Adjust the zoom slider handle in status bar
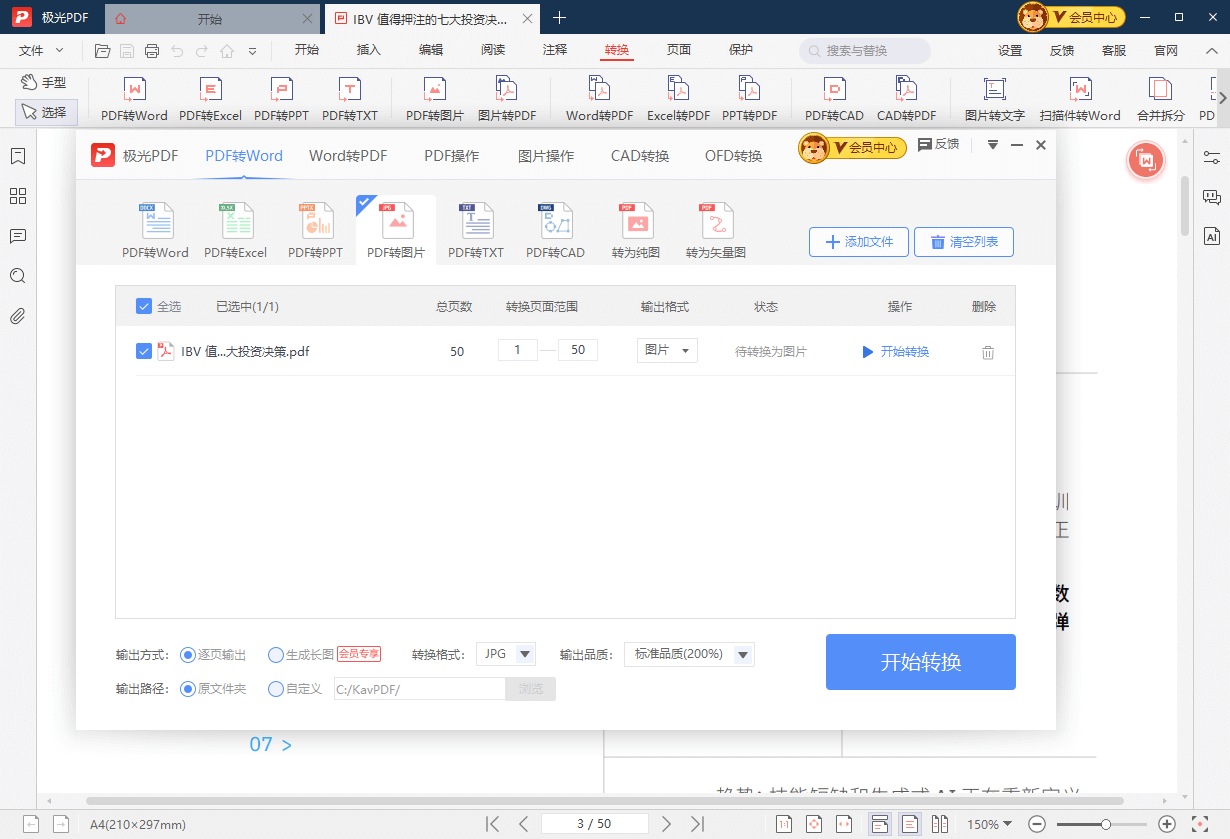This screenshot has width=1230, height=839. pyautogui.click(x=1106, y=824)
